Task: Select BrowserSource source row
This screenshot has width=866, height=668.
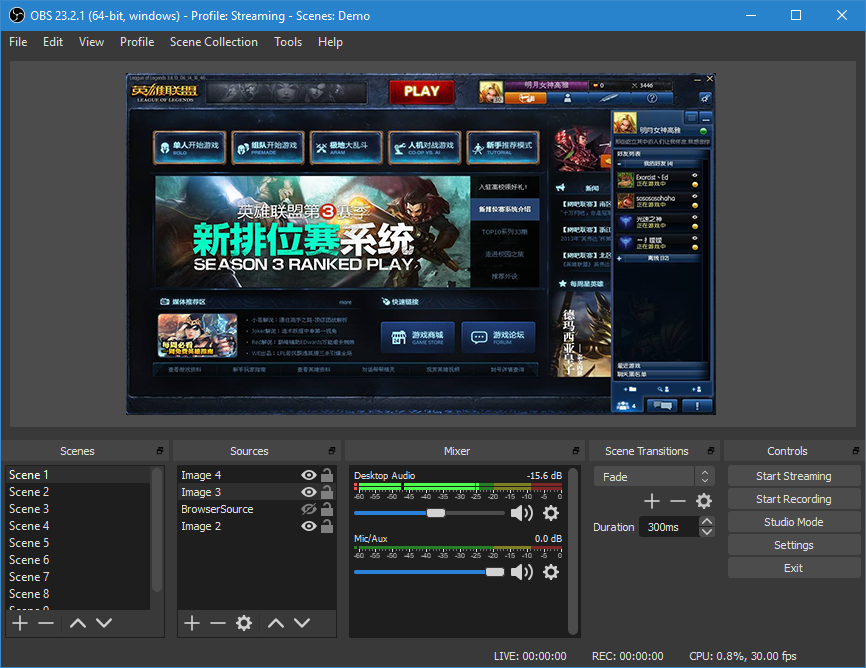Action: pyautogui.click(x=257, y=509)
